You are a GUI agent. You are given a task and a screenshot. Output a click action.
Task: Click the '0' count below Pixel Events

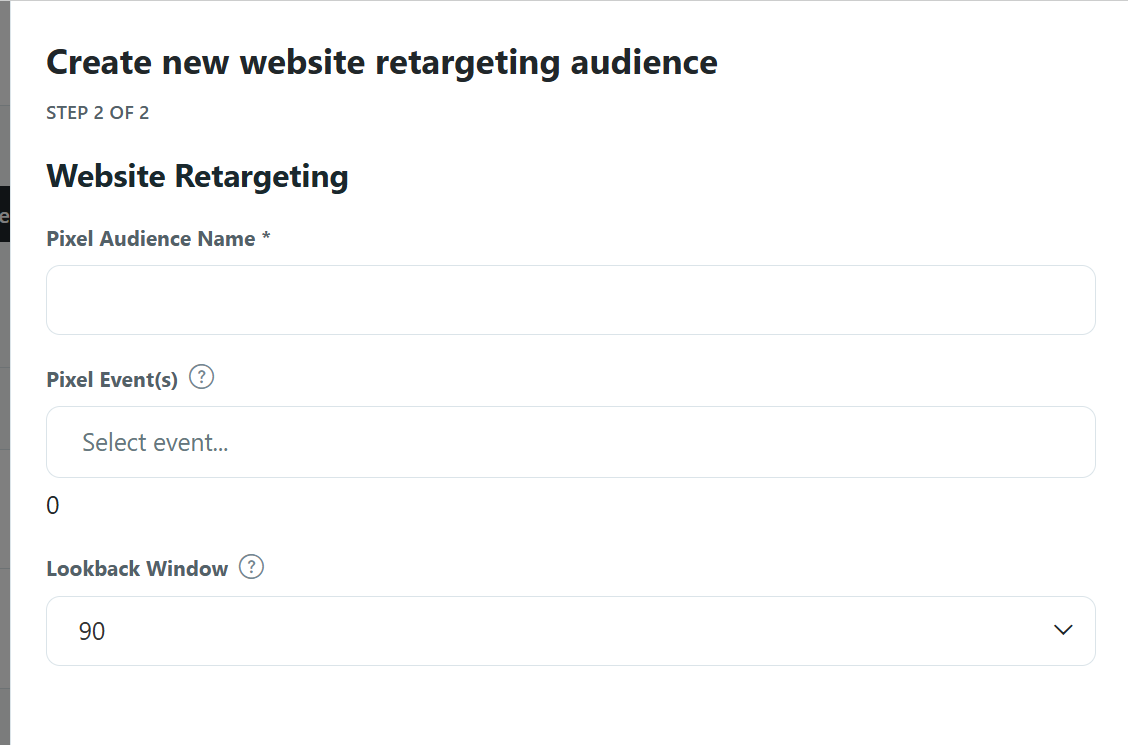point(53,506)
